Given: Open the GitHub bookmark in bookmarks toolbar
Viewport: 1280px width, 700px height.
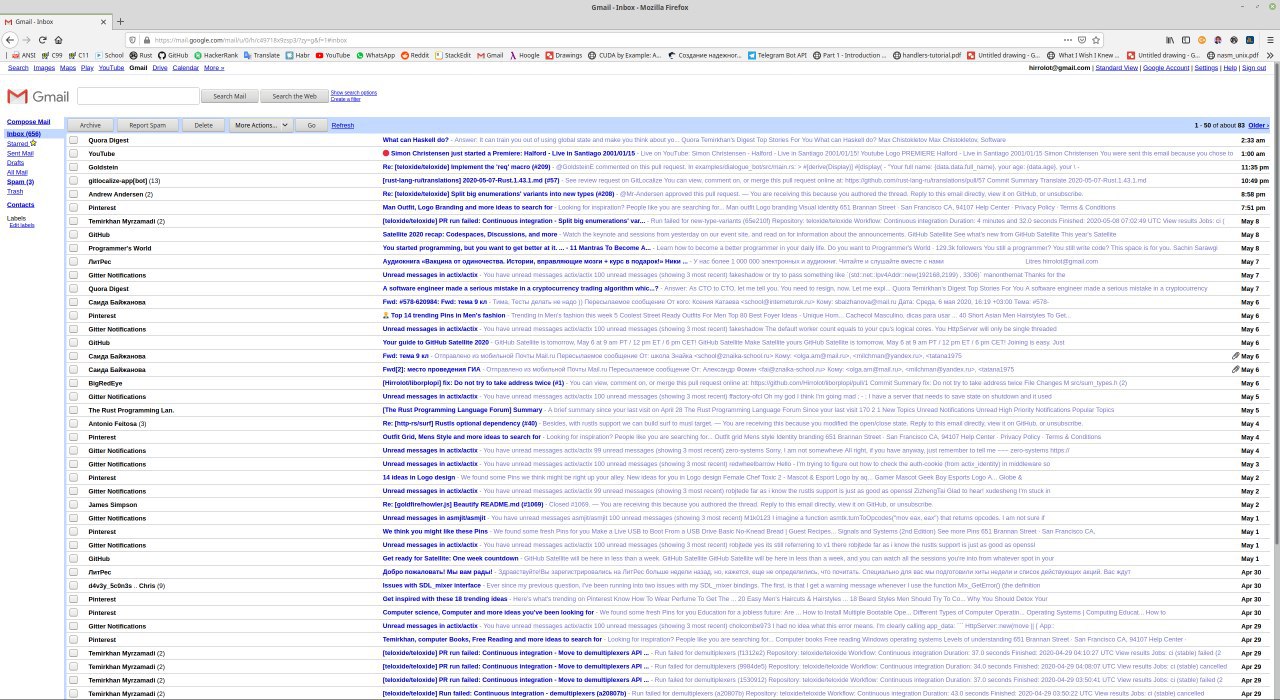Looking at the screenshot, I should point(173,55).
